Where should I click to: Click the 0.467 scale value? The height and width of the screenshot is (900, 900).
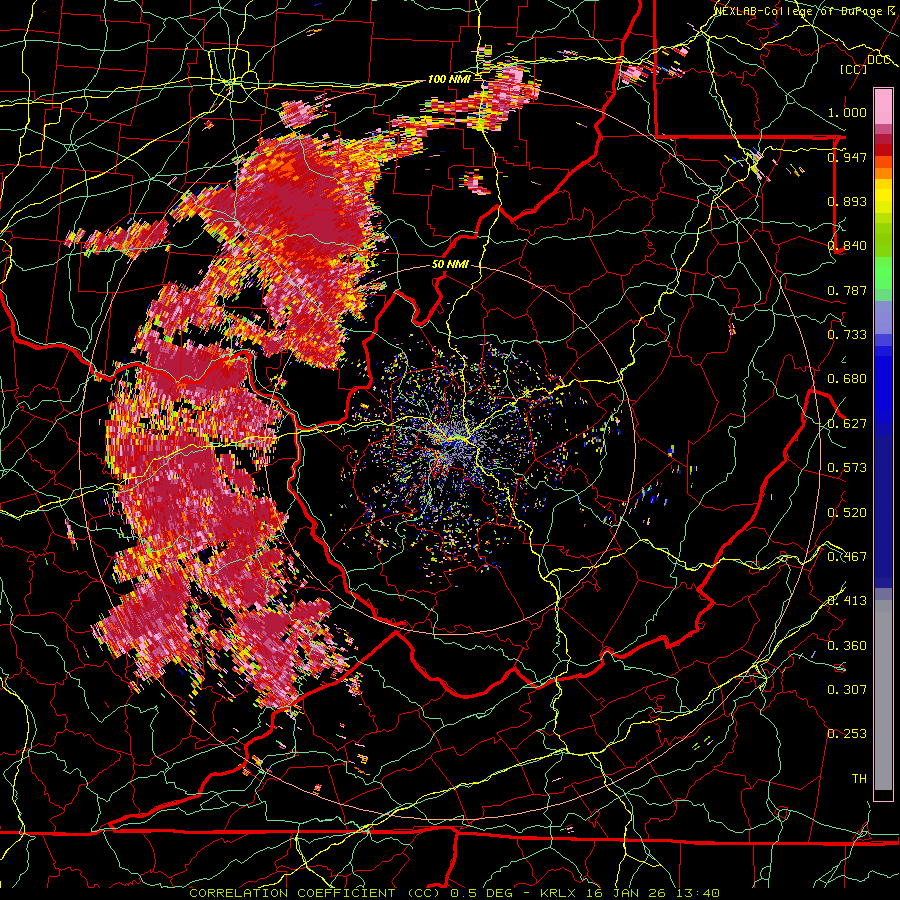847,557
